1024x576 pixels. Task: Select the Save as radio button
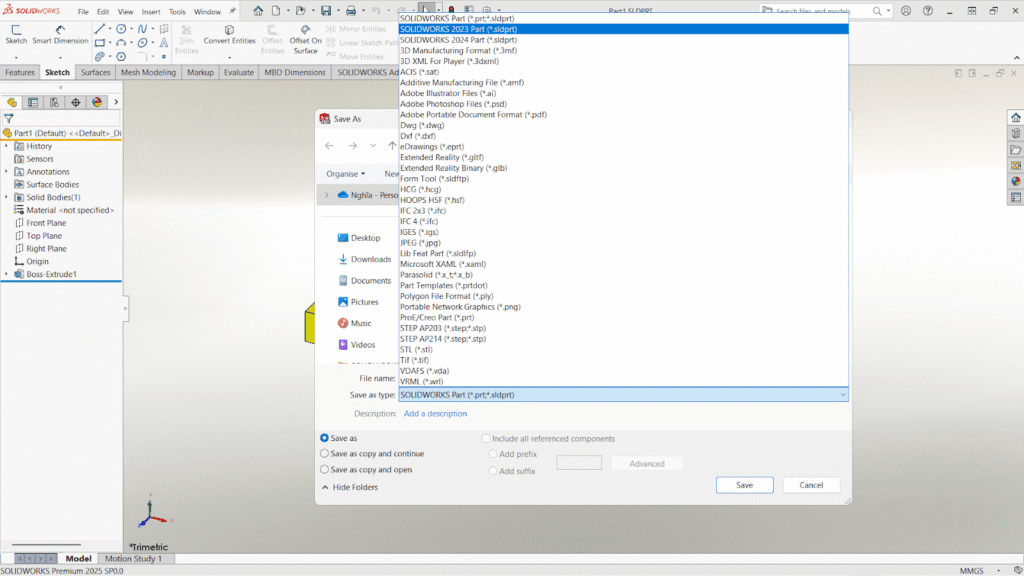tap(325, 438)
